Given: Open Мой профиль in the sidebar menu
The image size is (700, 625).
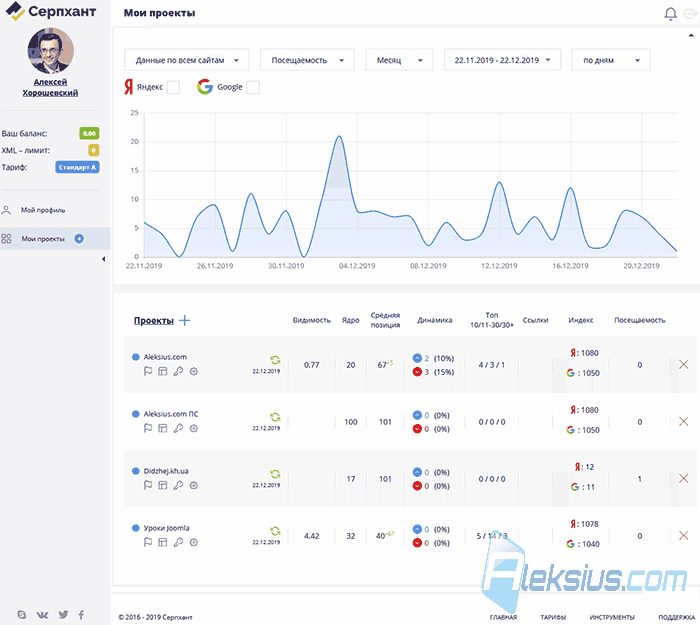Looking at the screenshot, I should pos(43,210).
